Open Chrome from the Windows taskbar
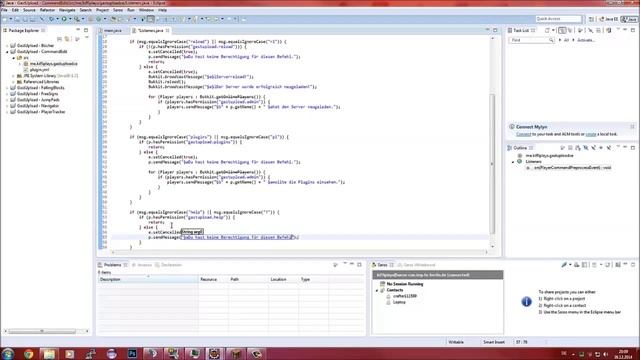The image size is (640, 360). coord(28,353)
